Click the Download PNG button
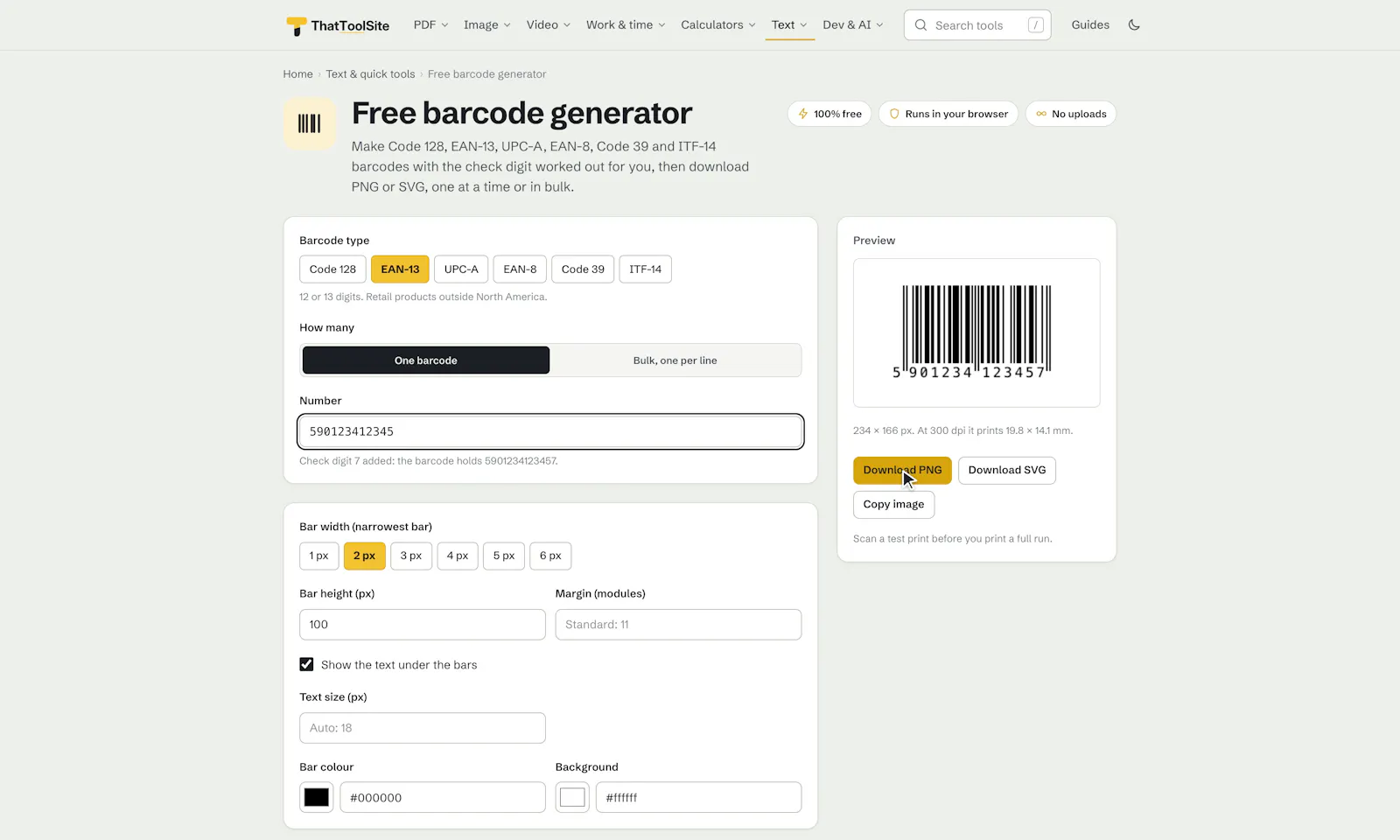 [x=902, y=470]
